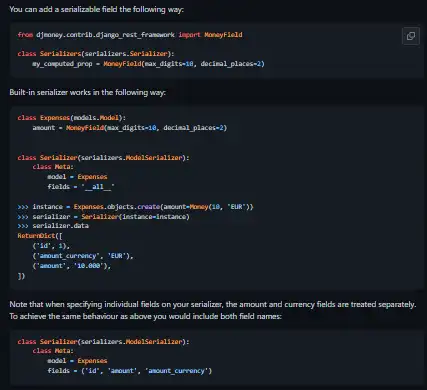
Task: Click 'from djmoney.contrib.django_rest_framework import MoneyField' line
Action: click(130, 35)
